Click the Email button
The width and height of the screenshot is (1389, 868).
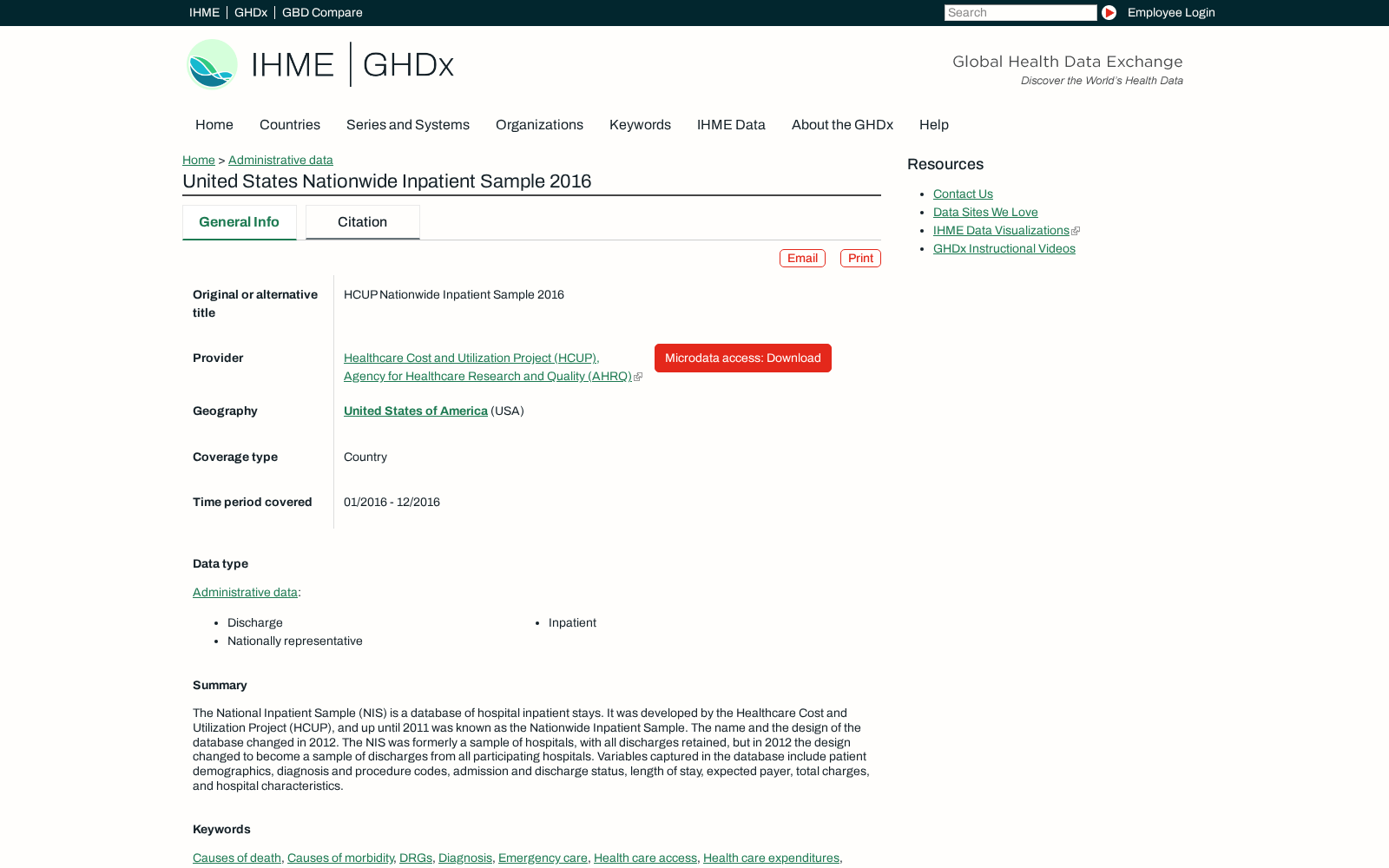(802, 258)
